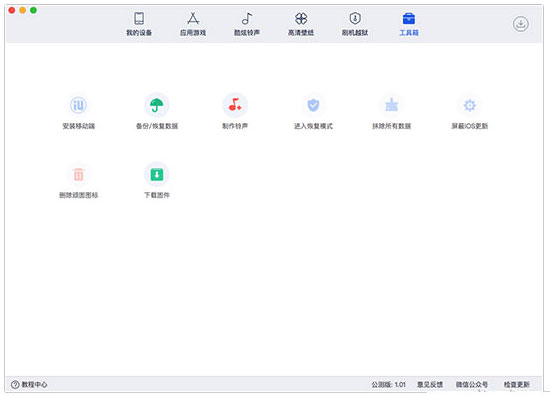Maximize window using the green button
This screenshot has height=395, width=550.
tap(33, 10)
